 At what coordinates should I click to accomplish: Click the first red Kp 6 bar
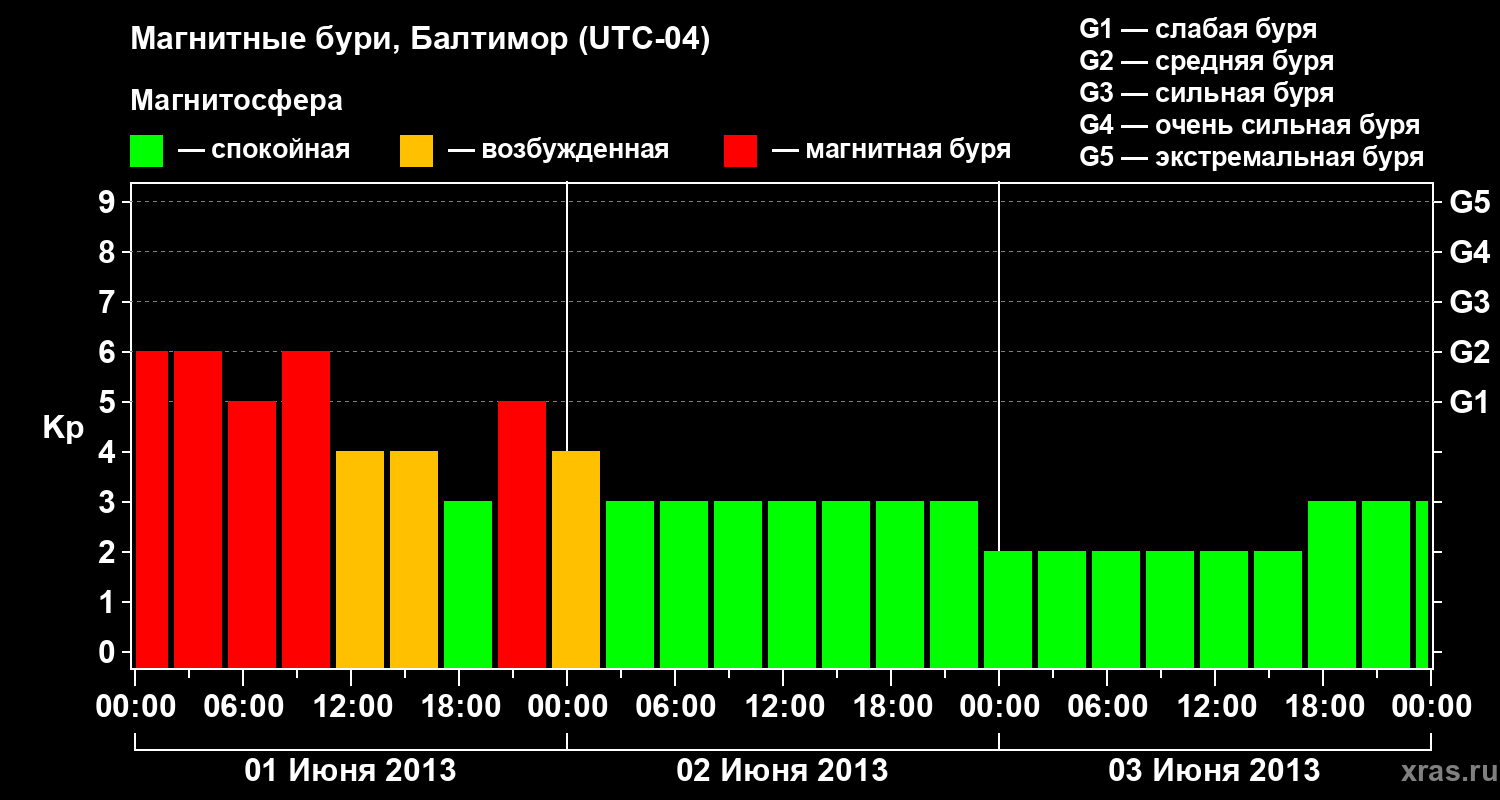pos(152,510)
